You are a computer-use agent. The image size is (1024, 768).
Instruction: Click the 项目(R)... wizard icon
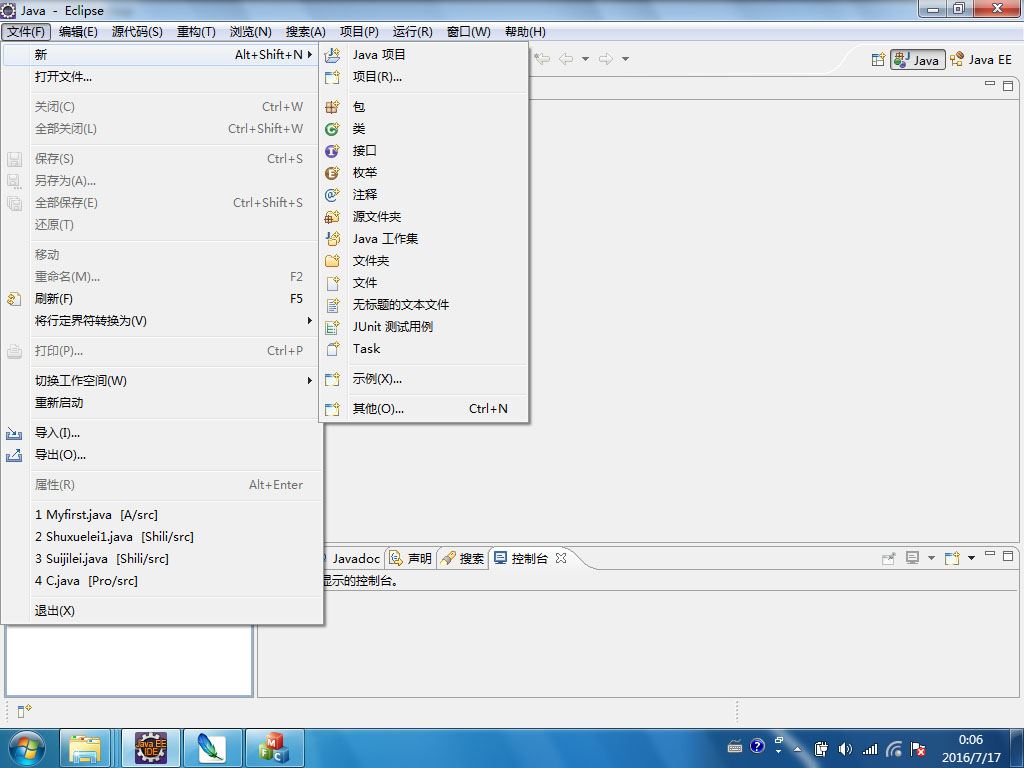332,77
